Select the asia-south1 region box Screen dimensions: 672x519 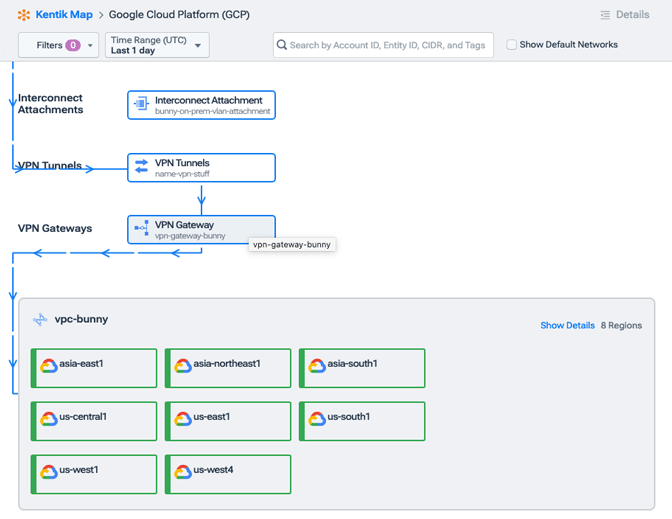(362, 368)
